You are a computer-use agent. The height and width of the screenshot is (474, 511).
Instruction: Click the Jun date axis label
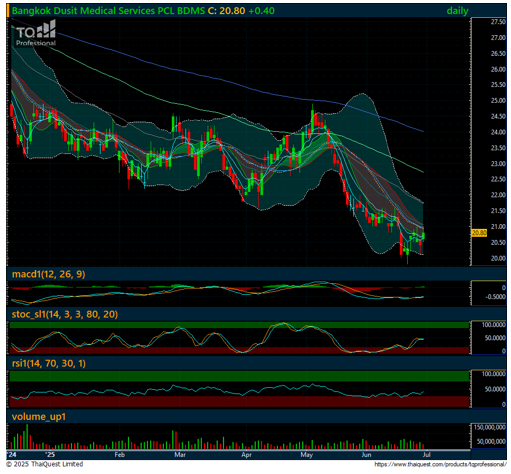(366, 455)
